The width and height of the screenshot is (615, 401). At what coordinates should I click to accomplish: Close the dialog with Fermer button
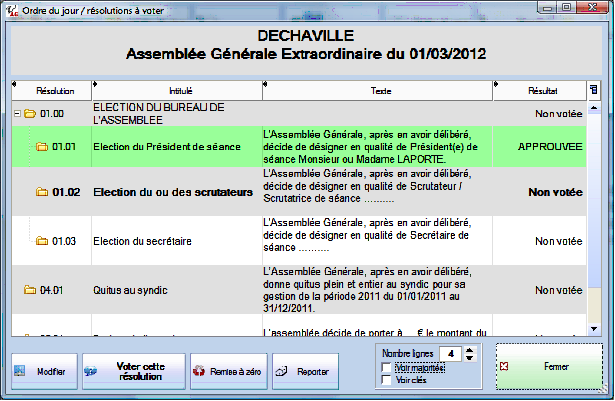(549, 366)
